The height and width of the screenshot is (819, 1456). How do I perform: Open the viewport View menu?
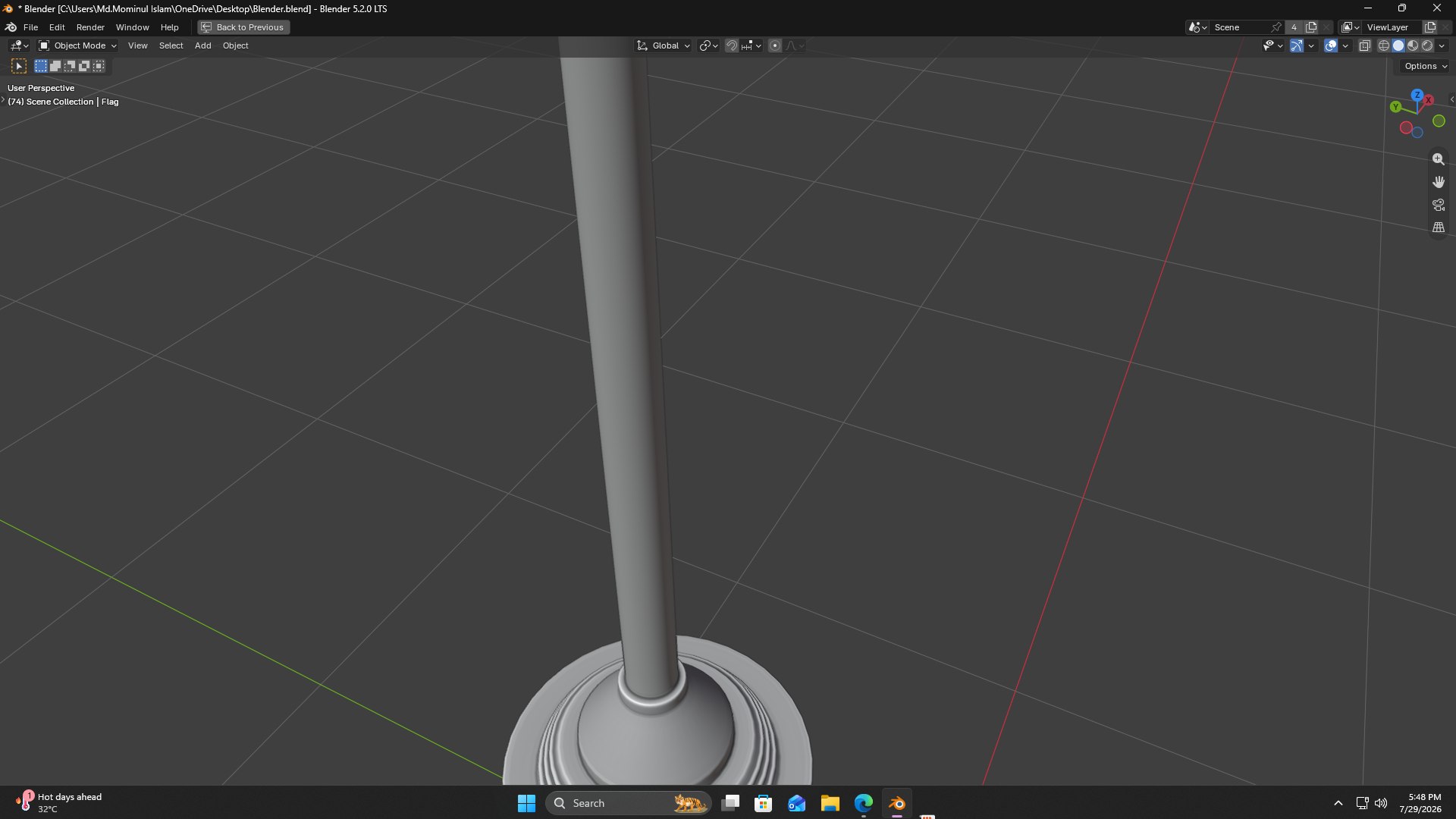(137, 45)
